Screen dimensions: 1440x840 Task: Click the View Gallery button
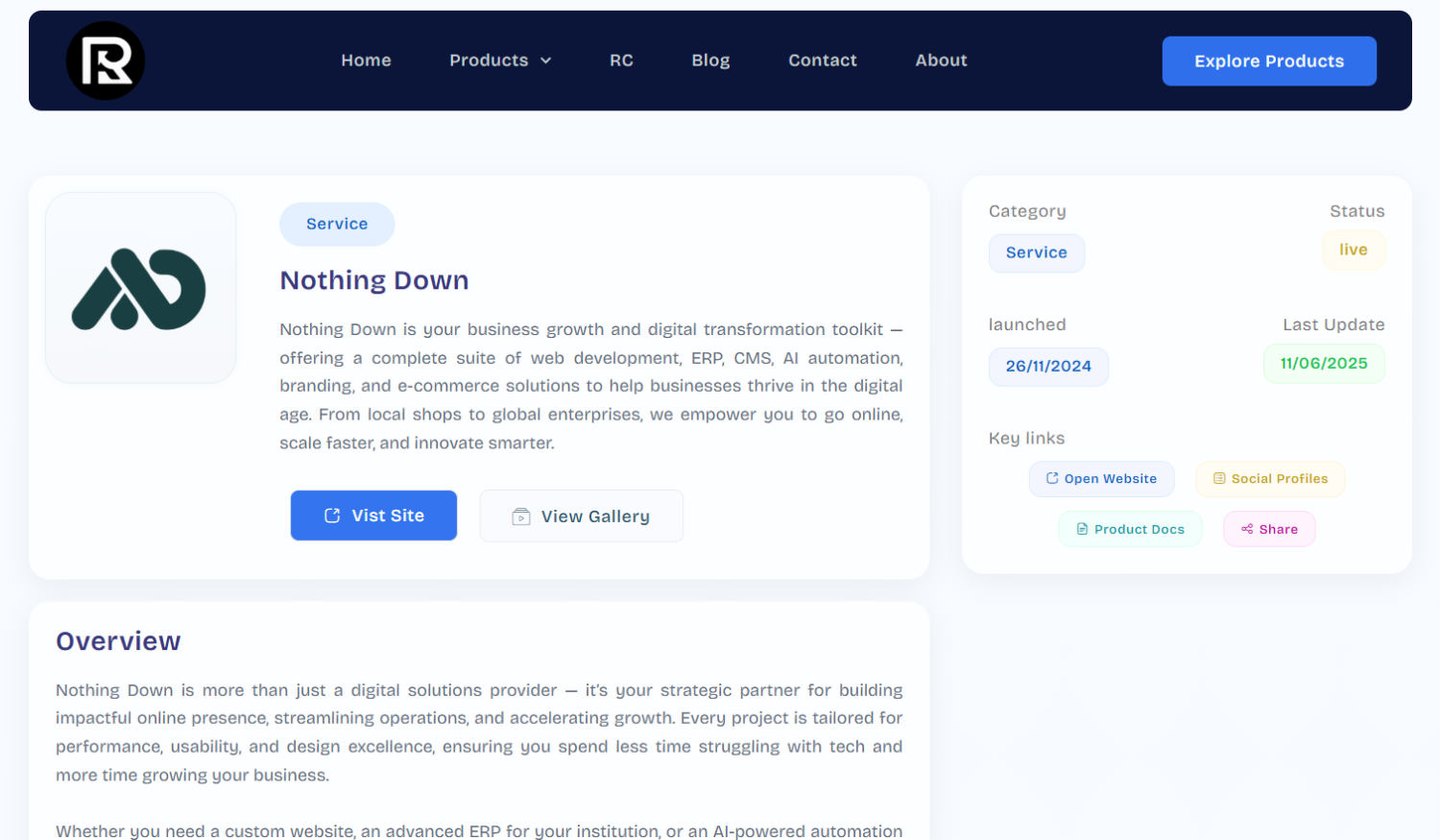tap(581, 516)
